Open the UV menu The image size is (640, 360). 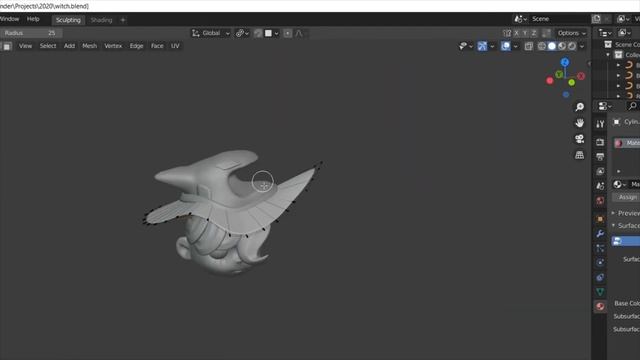pyautogui.click(x=175, y=46)
